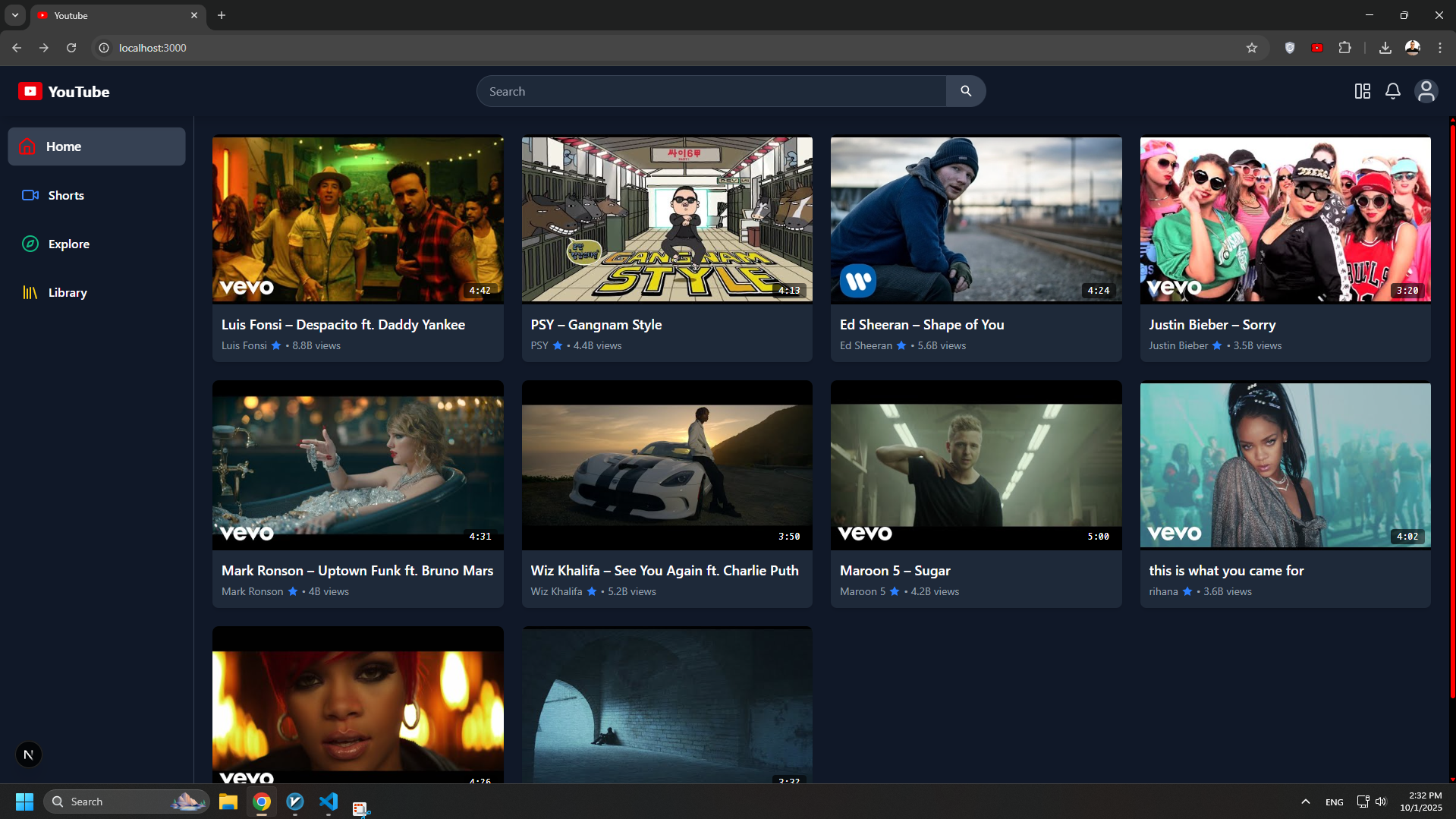This screenshot has height=819, width=1456.
Task: Click title 'Wiz Khalifa – See You Again'
Action: (664, 570)
